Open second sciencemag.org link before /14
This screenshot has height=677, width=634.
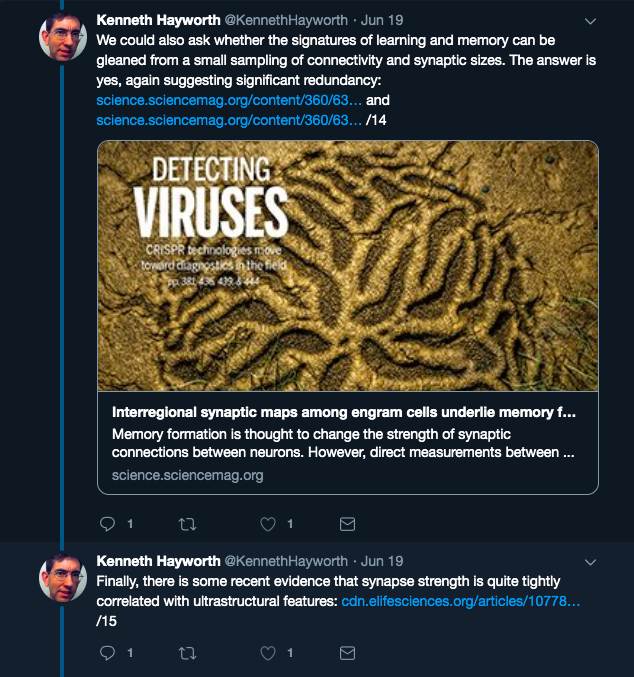(x=229, y=120)
